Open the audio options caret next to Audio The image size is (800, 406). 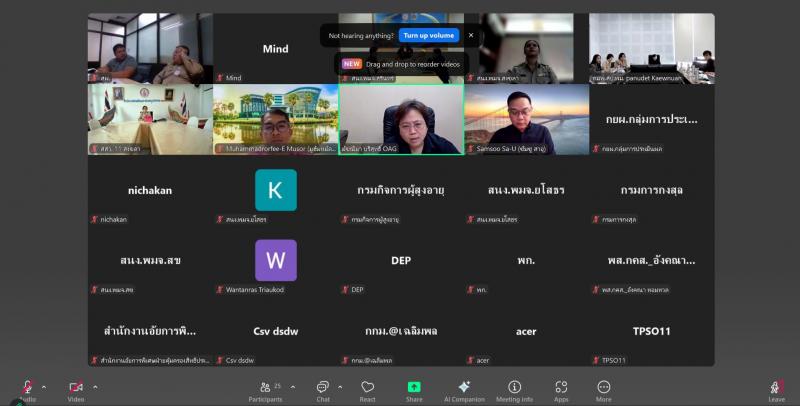coord(44,387)
